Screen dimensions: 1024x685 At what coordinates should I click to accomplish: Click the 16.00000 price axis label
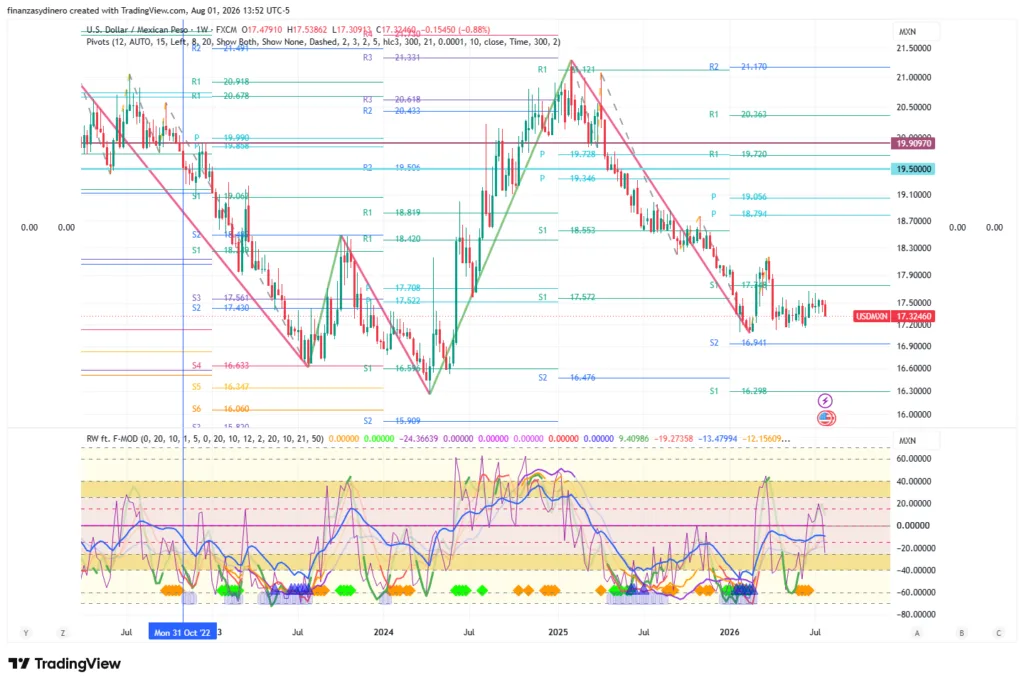point(914,415)
